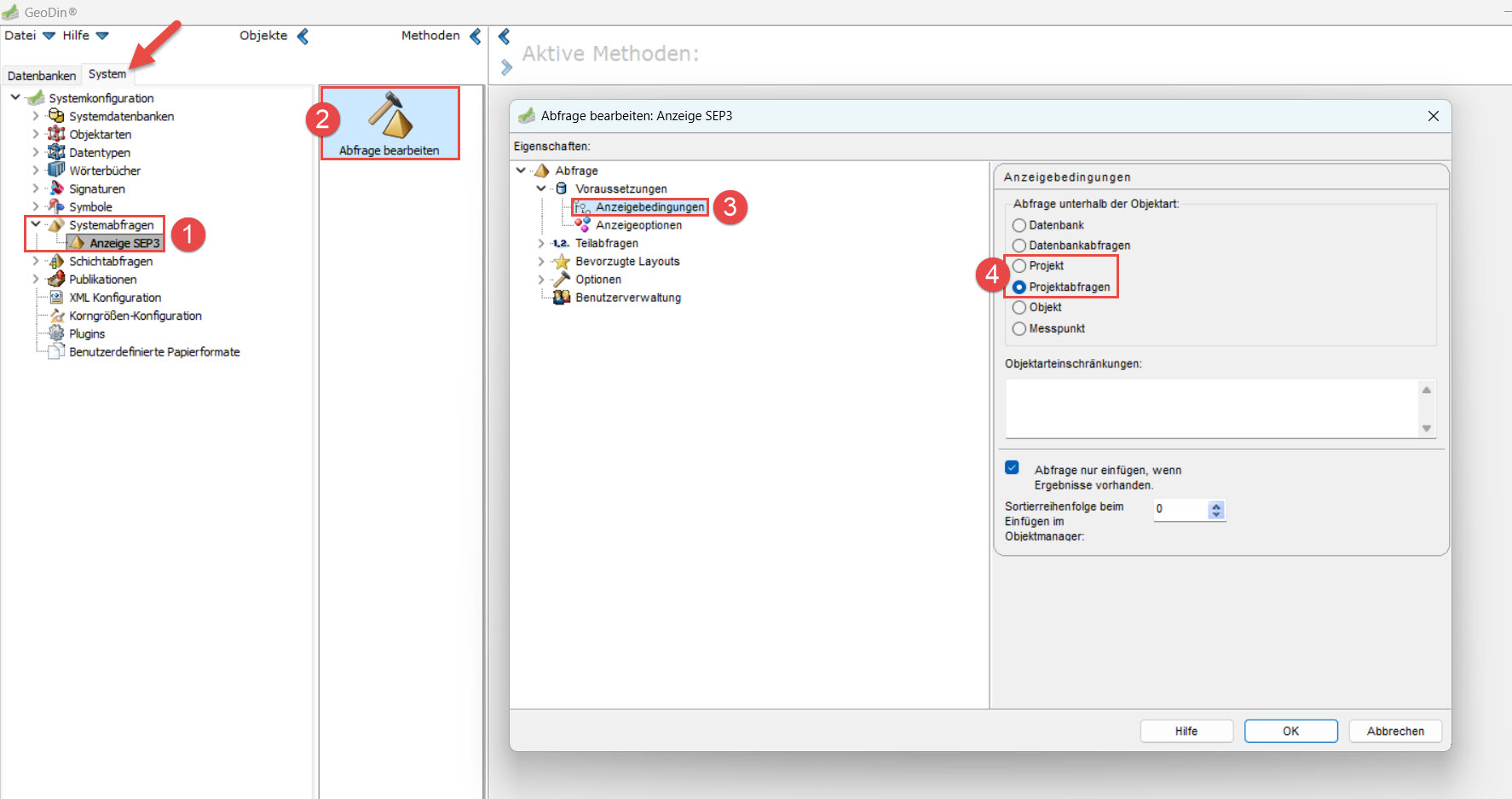This screenshot has width=1512, height=799.
Task: Collapse the Systemabfragen tree node
Action: point(36,224)
